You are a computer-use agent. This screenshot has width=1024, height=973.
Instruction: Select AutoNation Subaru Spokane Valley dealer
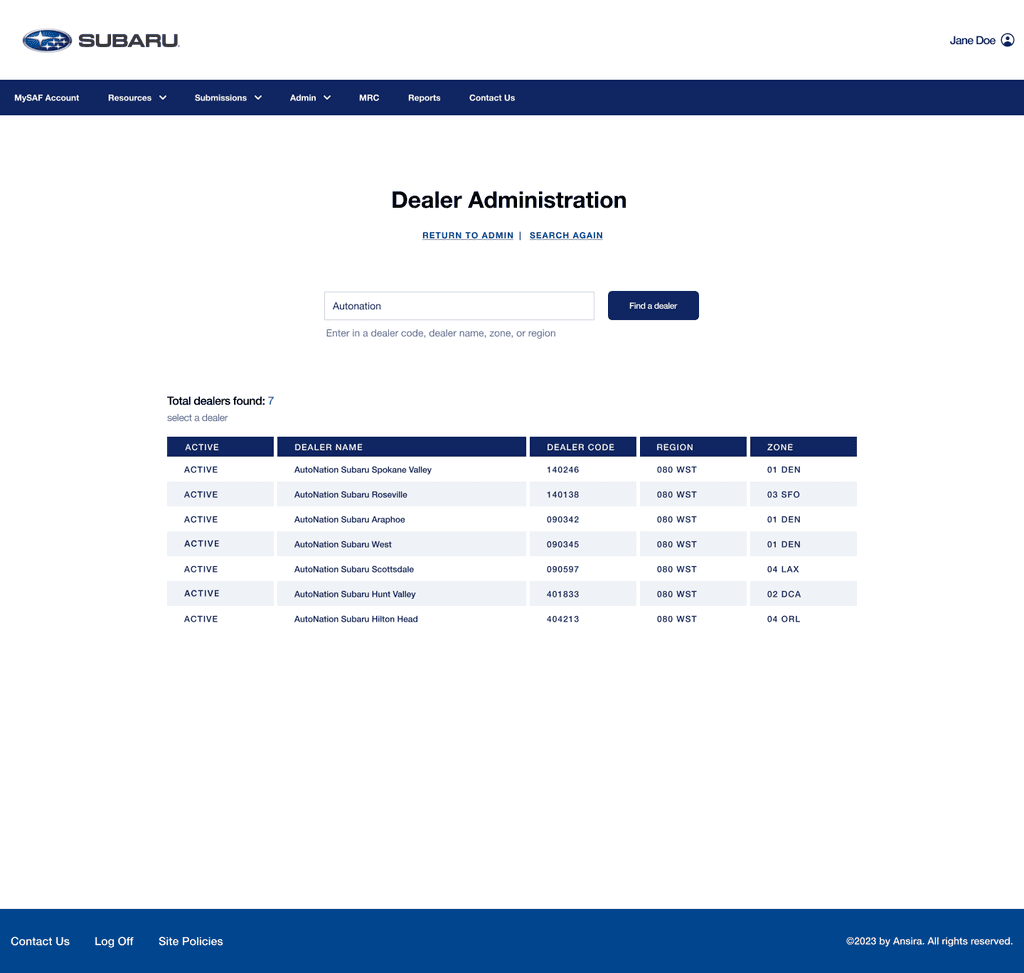[362, 470]
